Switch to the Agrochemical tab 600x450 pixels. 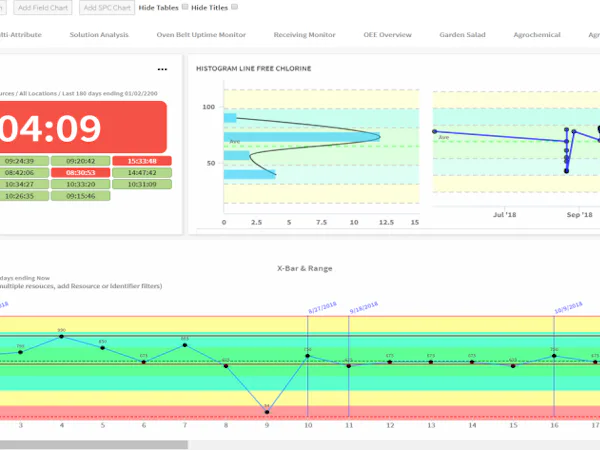[537, 35]
